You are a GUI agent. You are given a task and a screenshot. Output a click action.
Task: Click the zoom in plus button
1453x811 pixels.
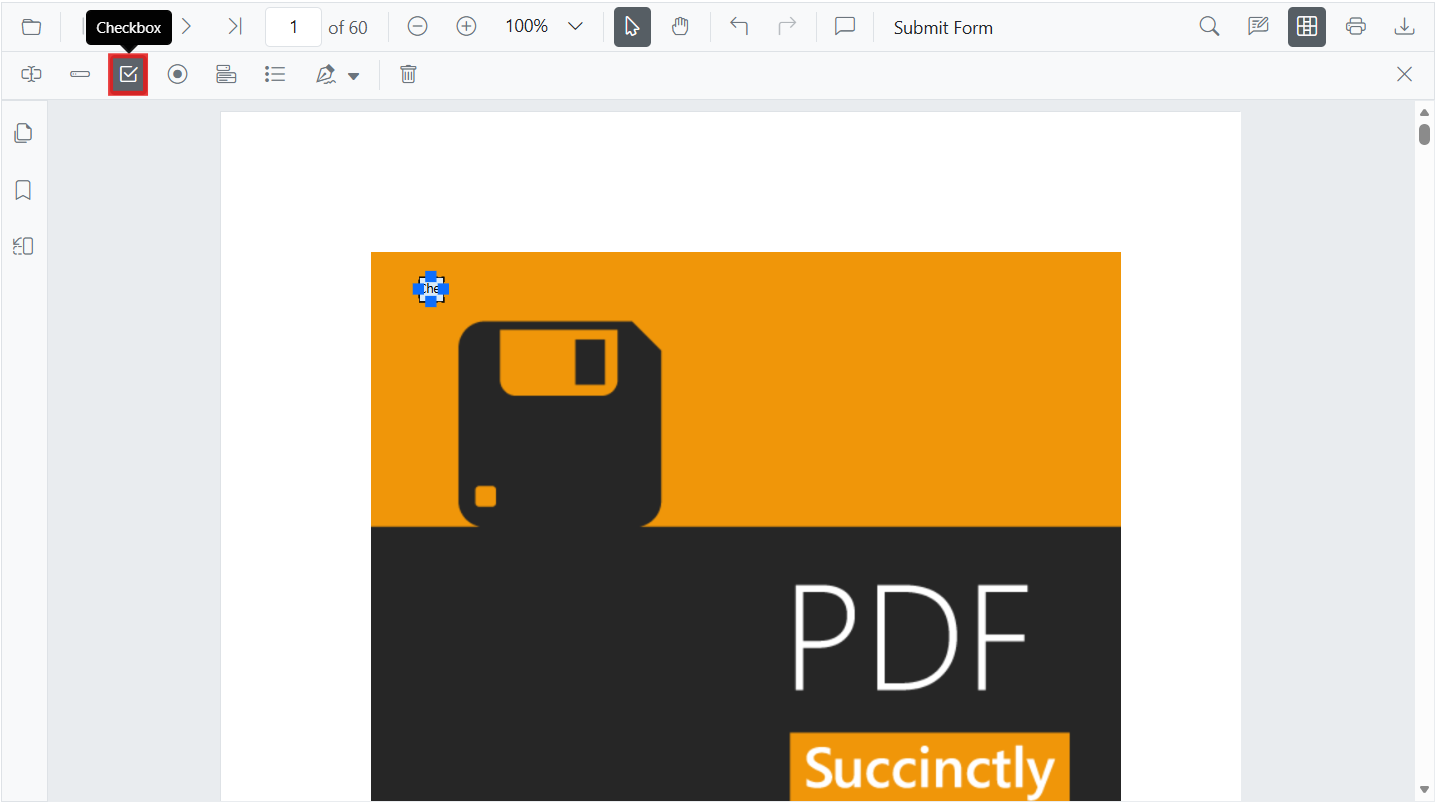point(466,27)
